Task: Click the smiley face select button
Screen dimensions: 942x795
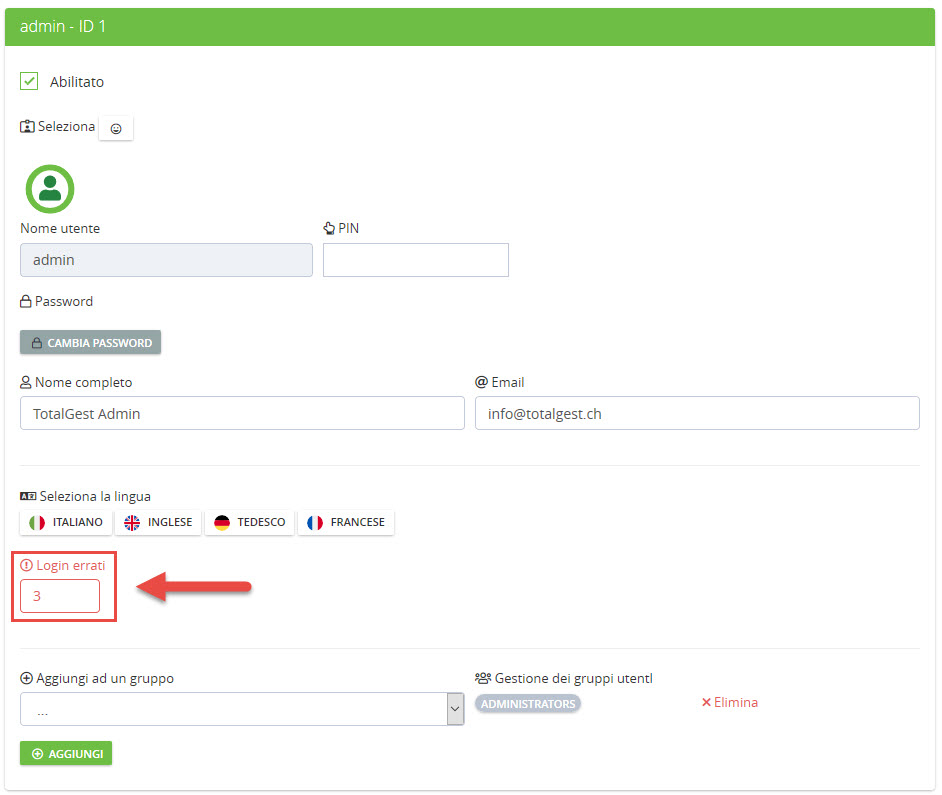Action: coord(116,129)
